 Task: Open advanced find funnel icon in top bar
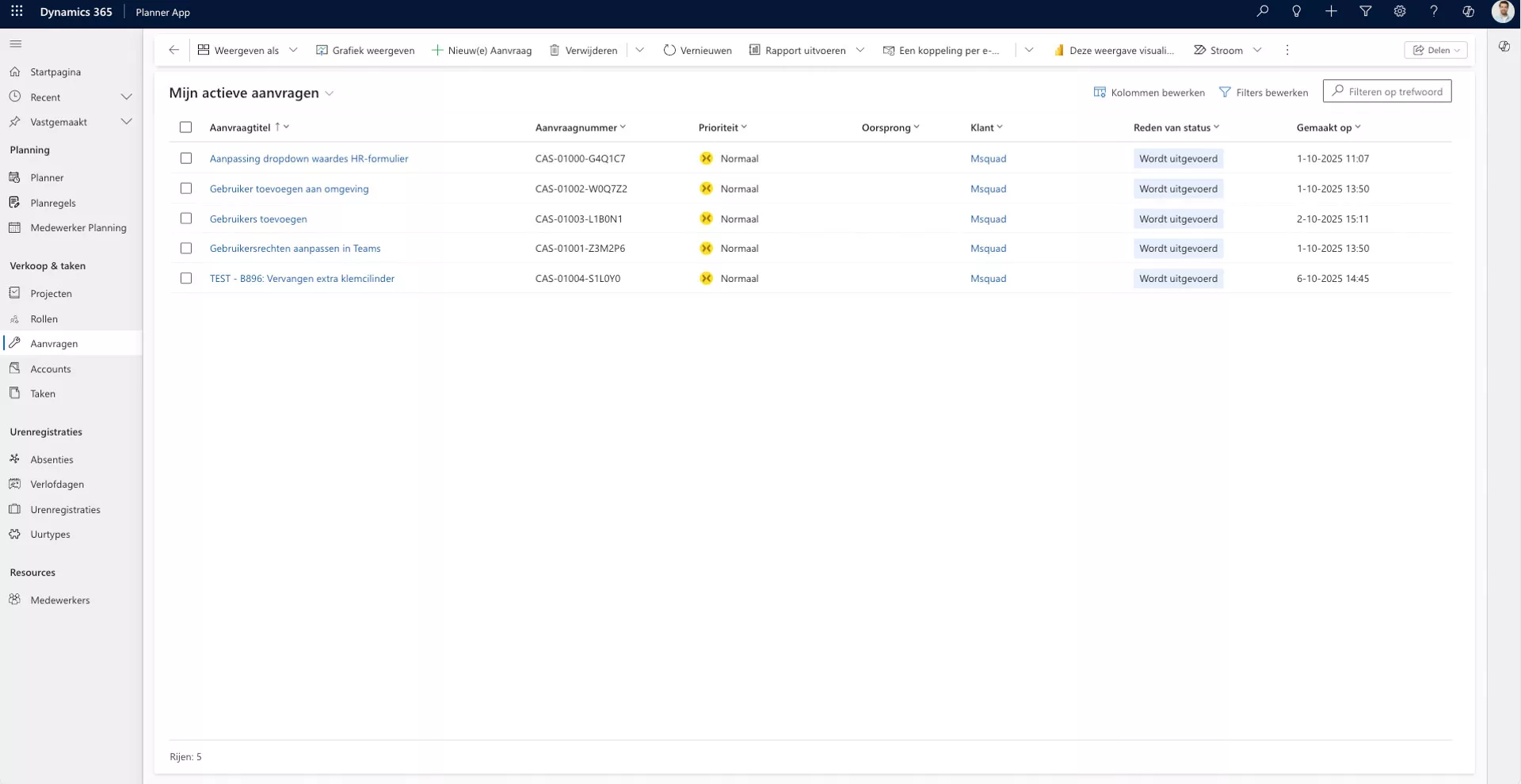[1366, 11]
